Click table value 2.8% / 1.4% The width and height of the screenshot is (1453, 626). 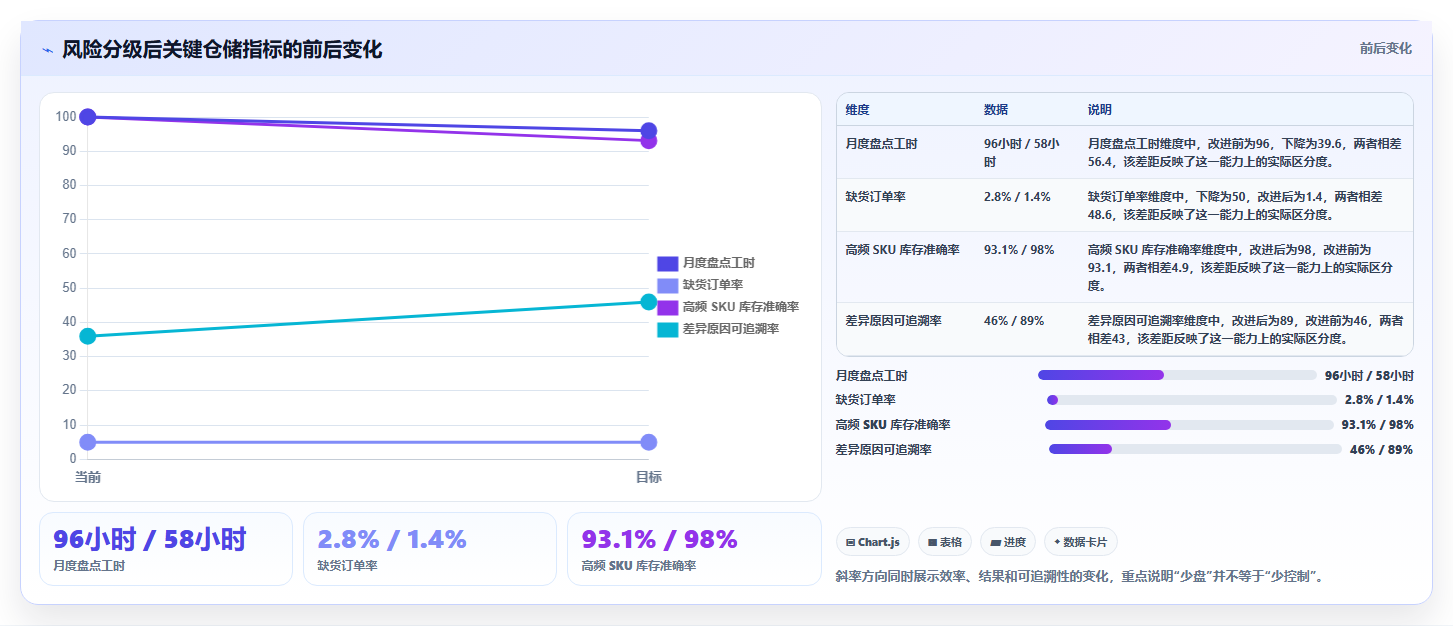[1017, 197]
